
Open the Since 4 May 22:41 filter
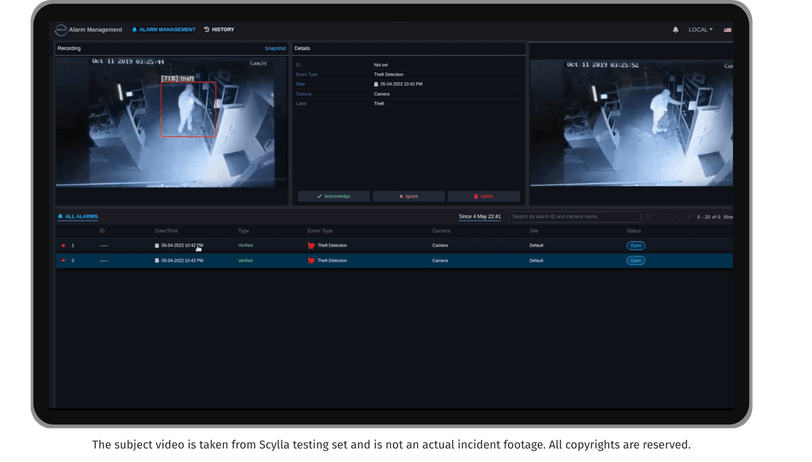pyautogui.click(x=480, y=216)
